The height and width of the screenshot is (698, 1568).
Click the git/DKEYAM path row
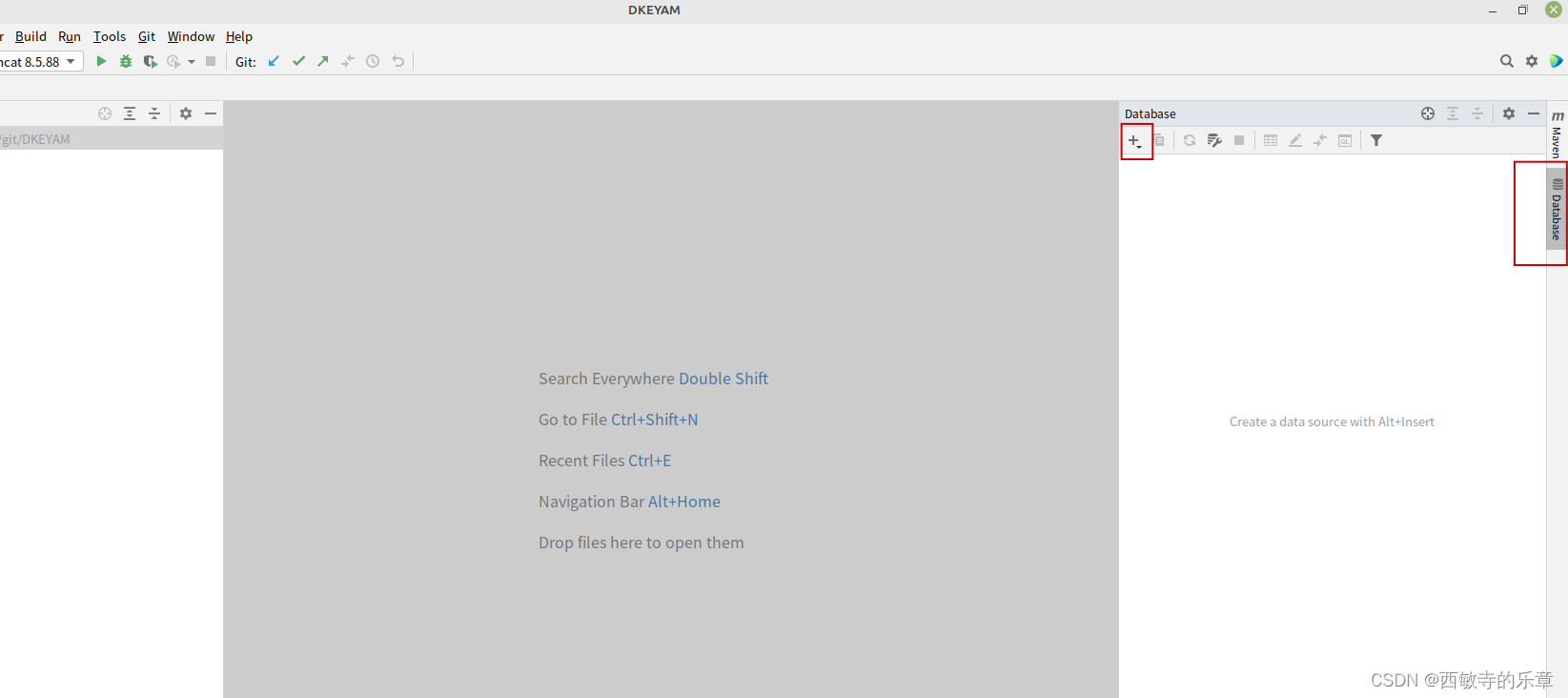click(112, 139)
